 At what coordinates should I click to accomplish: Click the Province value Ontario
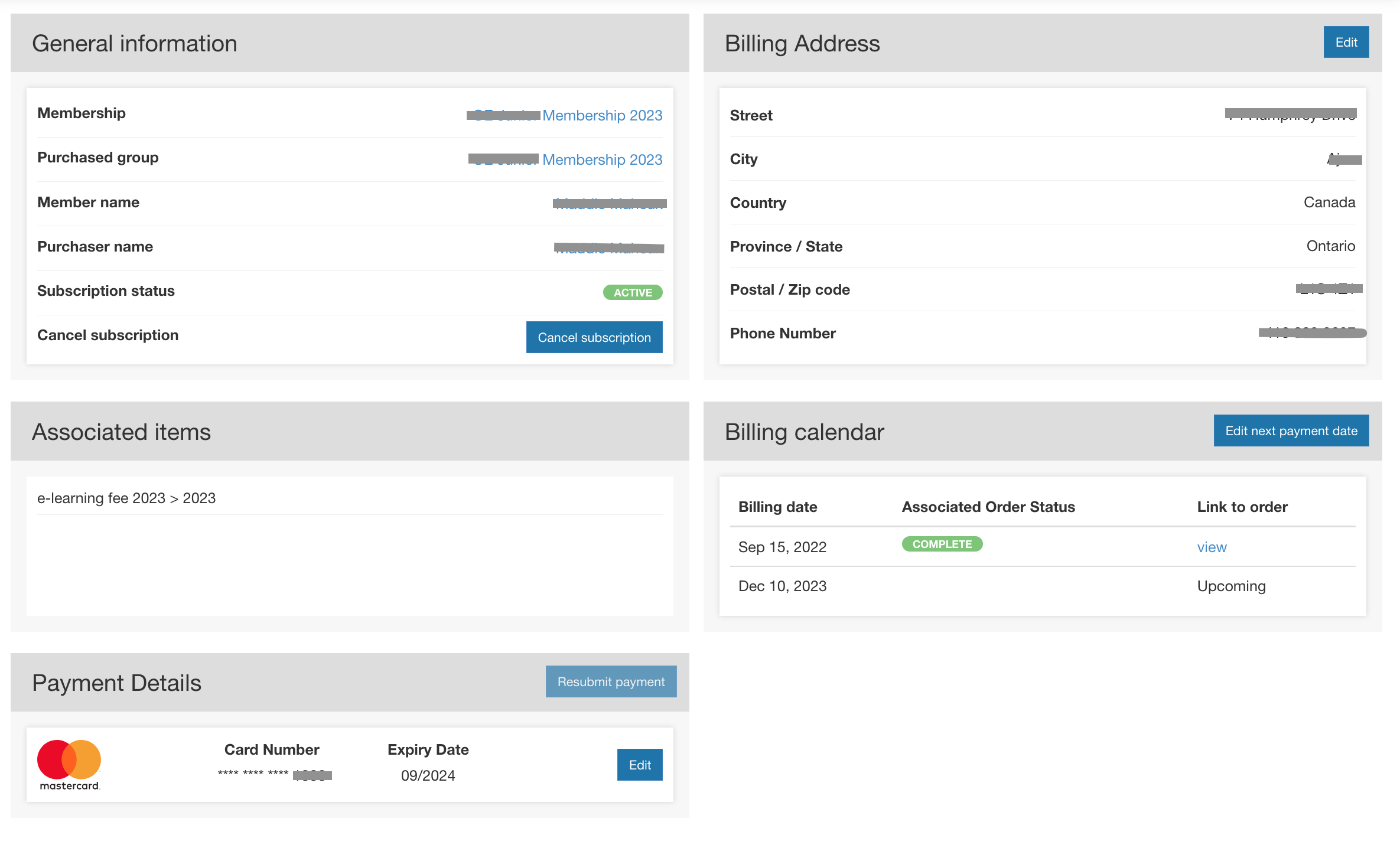click(x=1330, y=246)
